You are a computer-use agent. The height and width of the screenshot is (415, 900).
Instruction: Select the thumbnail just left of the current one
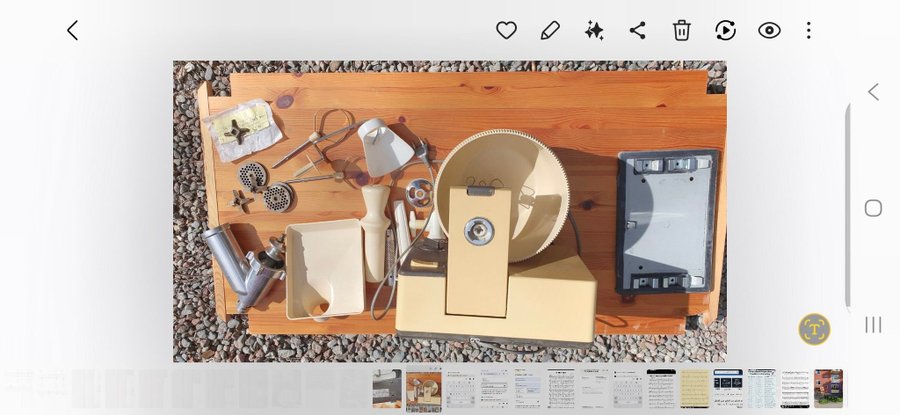coord(387,389)
